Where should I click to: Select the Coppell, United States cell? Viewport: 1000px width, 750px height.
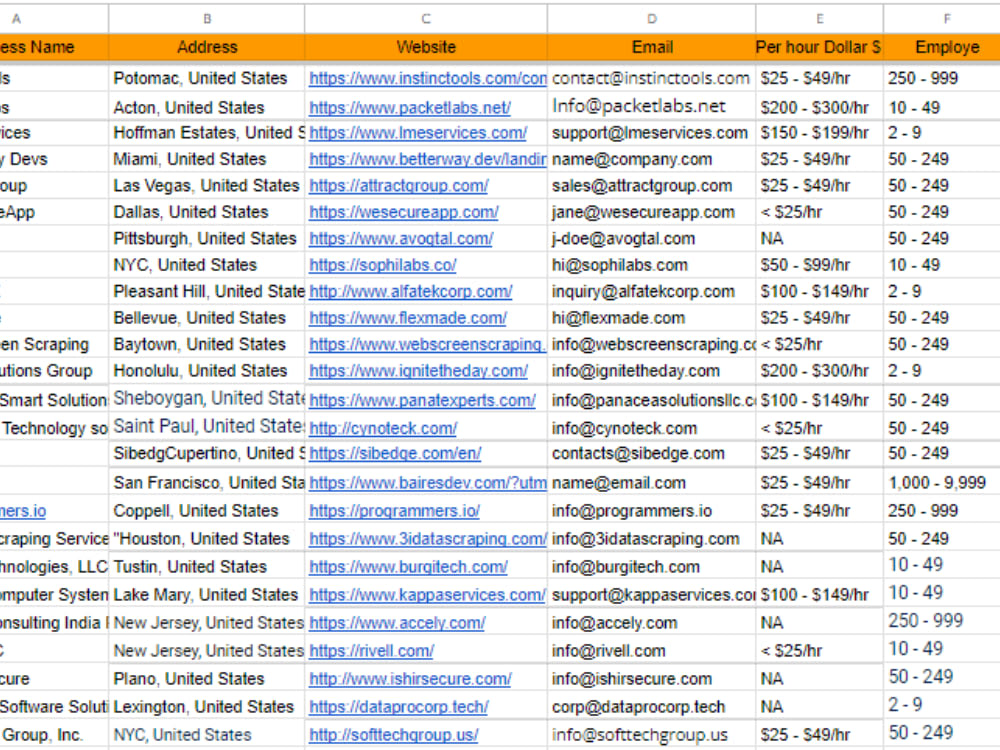pos(207,511)
